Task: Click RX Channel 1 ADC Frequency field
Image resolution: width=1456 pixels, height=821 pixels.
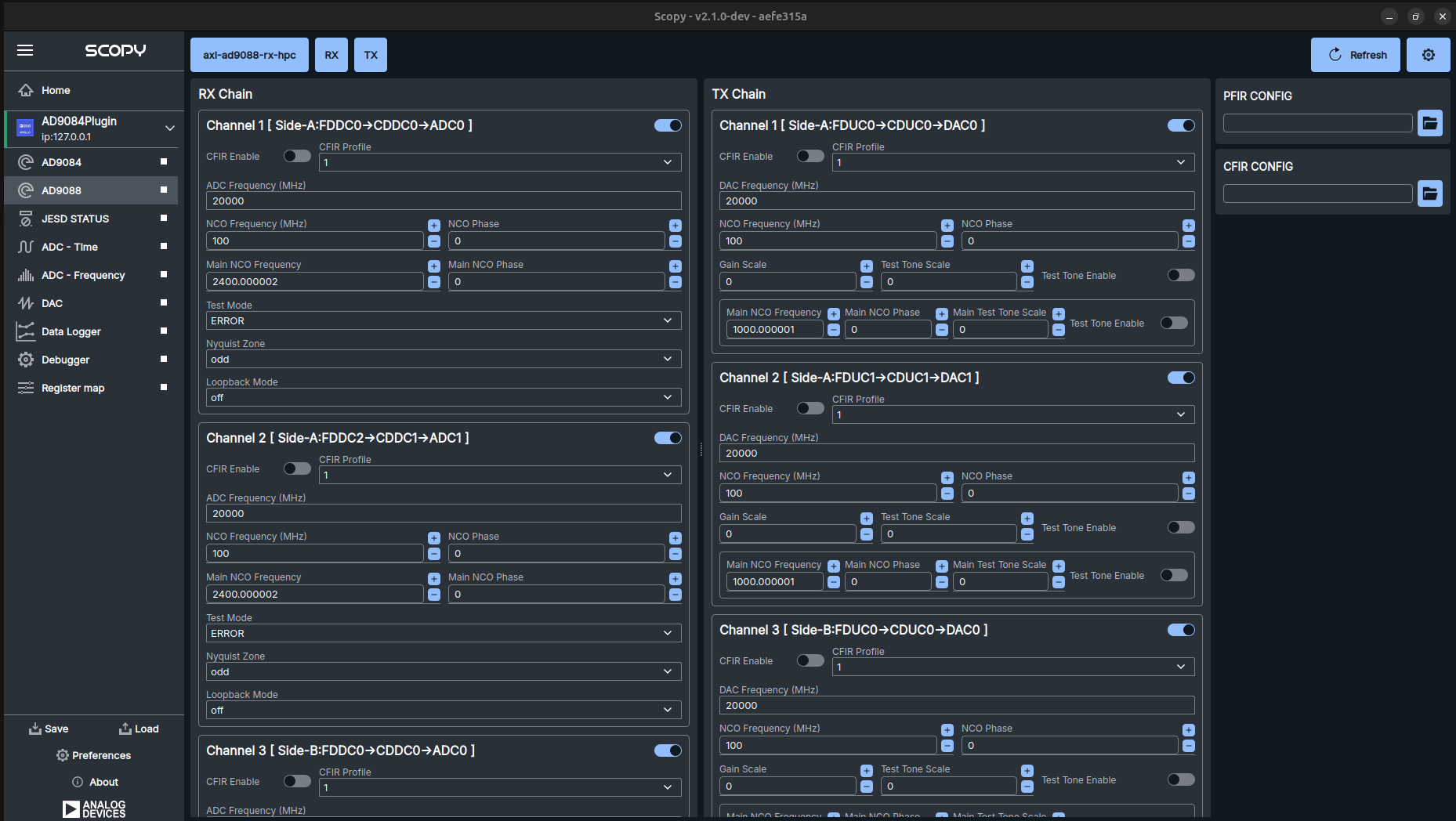Action: point(444,201)
